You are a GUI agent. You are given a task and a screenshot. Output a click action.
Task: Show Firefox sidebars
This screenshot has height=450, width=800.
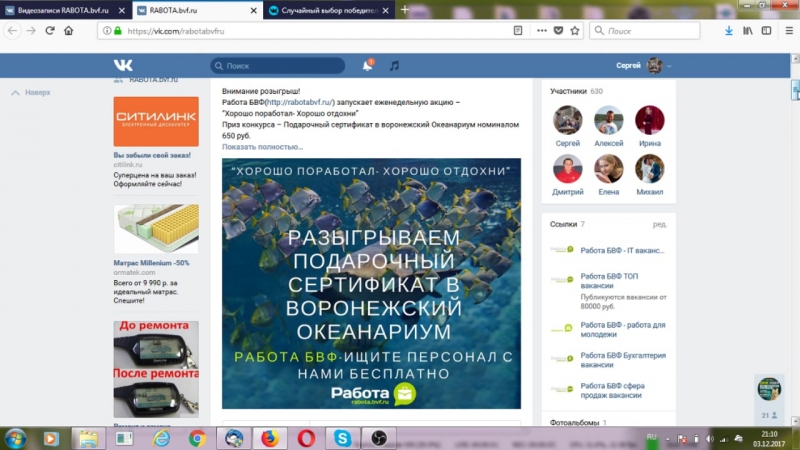766,31
